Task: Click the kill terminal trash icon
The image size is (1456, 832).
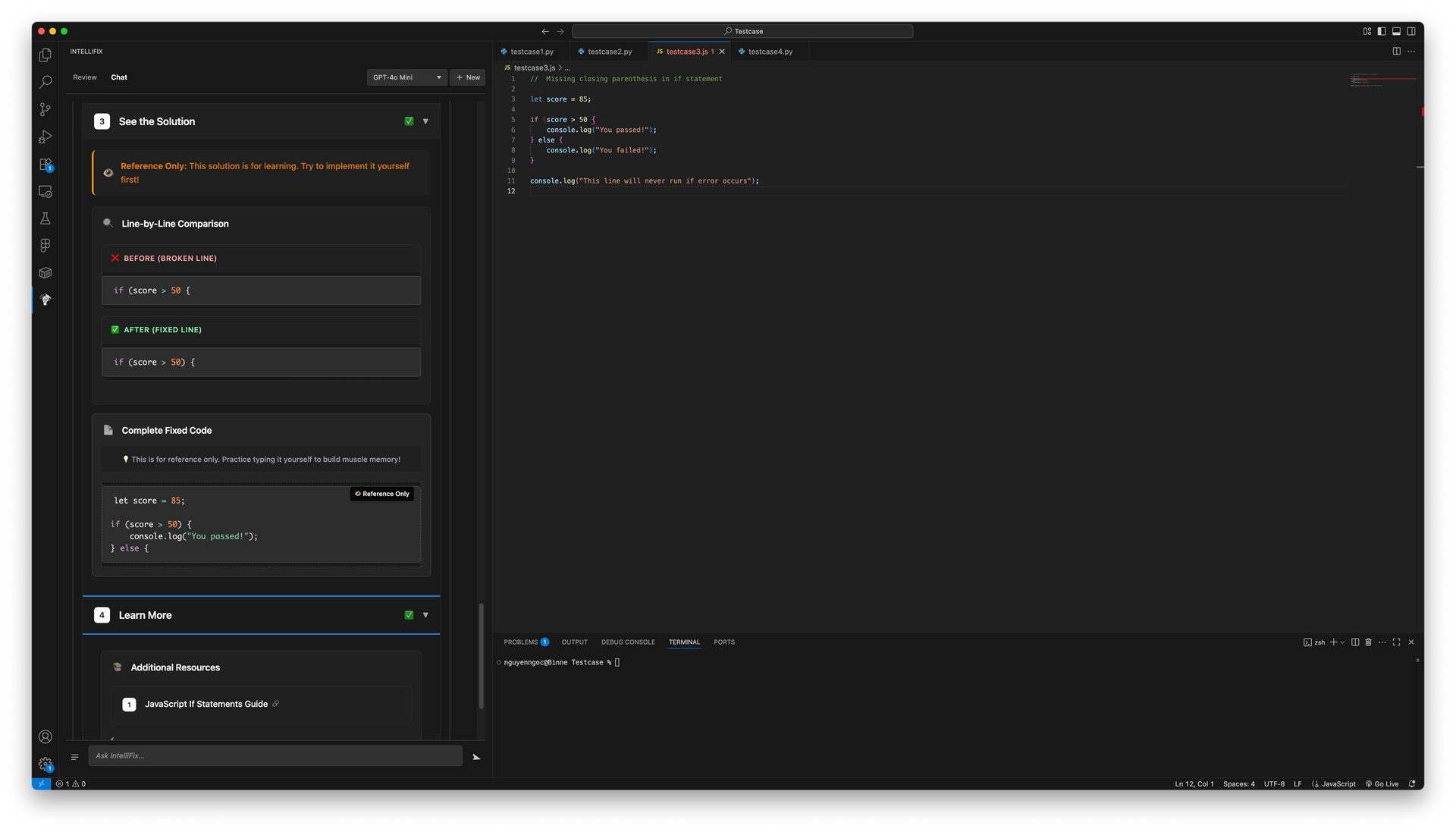Action: coord(1368,642)
